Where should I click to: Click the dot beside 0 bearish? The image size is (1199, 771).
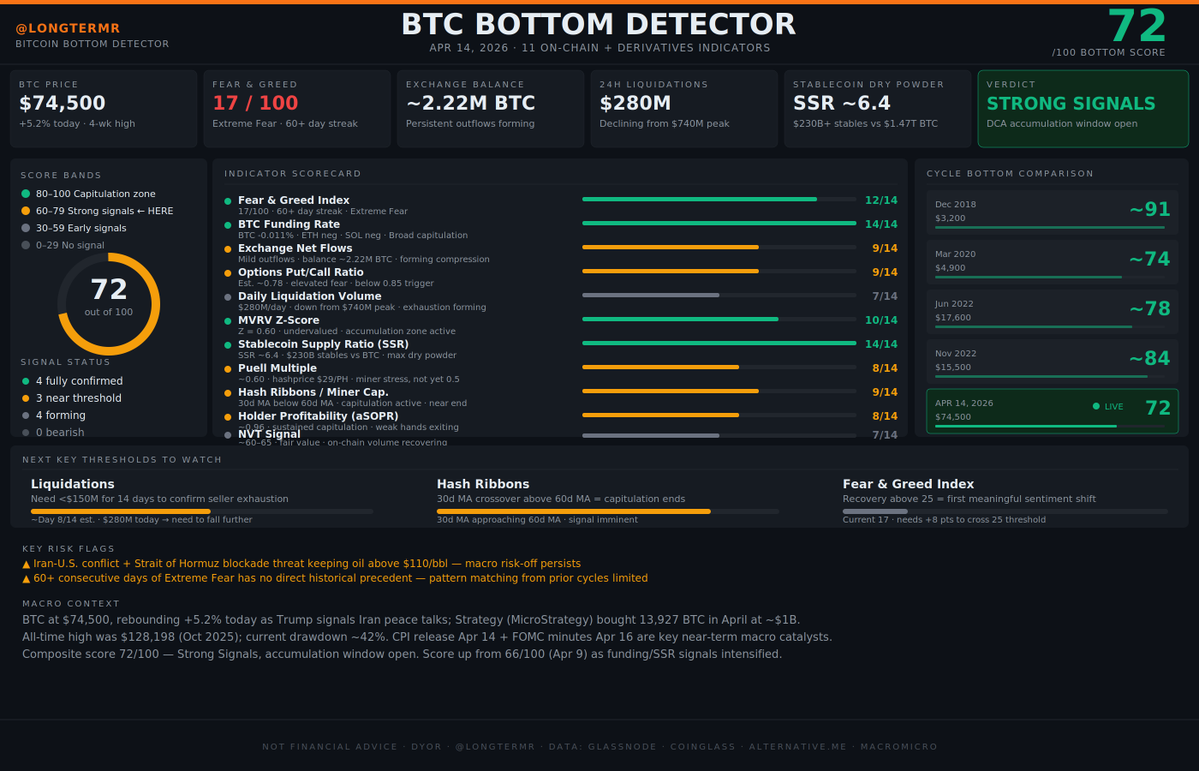coord(26,432)
